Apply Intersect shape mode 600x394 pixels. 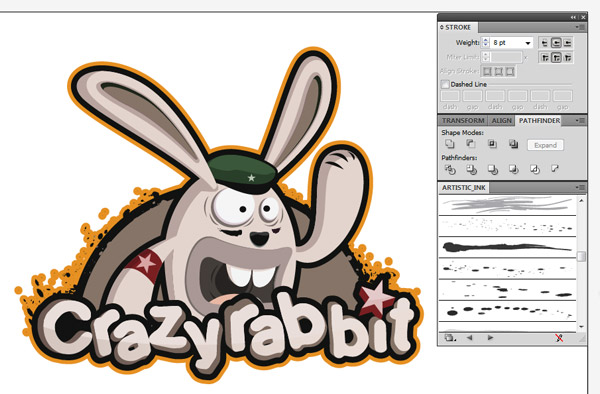(x=492, y=144)
